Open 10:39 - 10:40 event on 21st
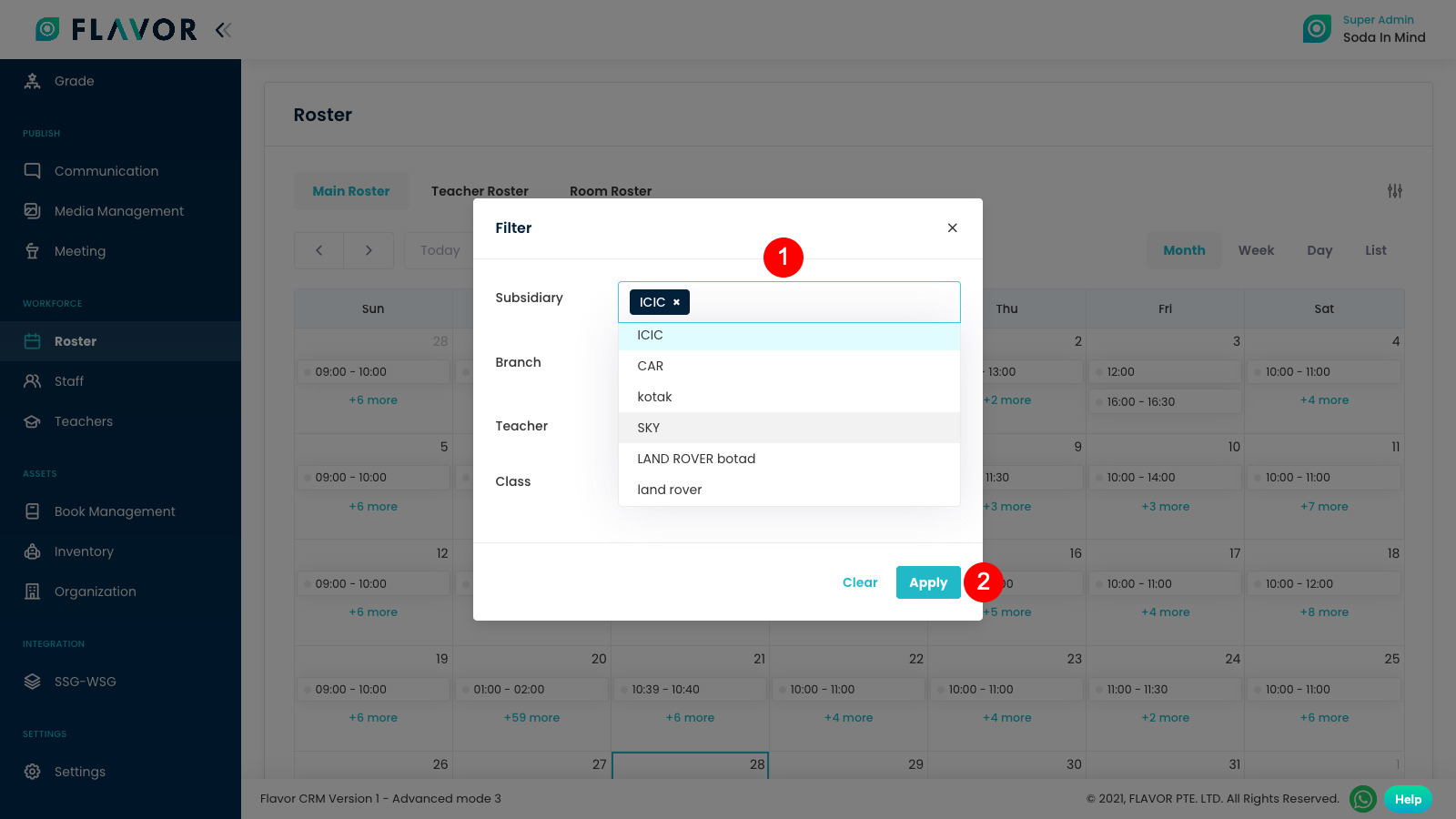 691,689
